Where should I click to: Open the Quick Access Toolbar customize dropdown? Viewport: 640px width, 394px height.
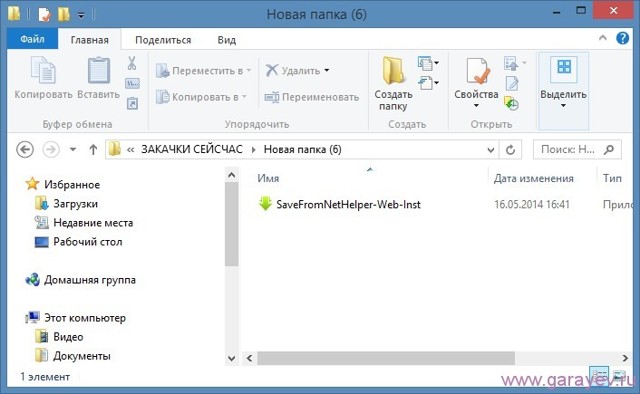coord(81,16)
